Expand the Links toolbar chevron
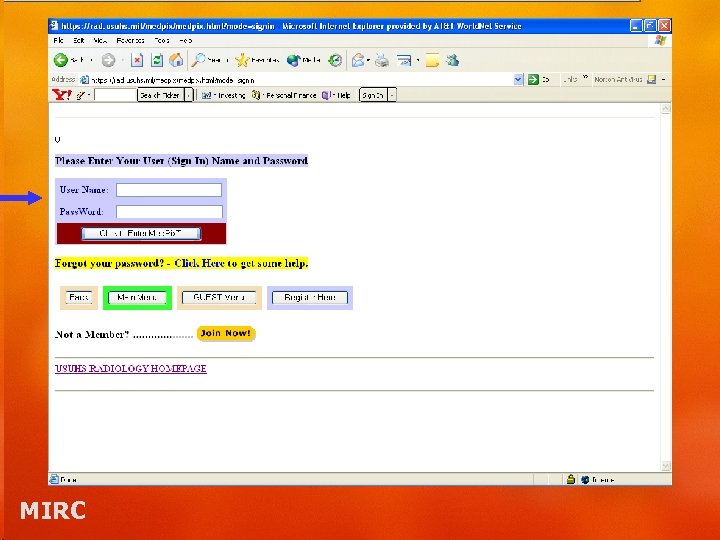The height and width of the screenshot is (540, 720). (585, 77)
